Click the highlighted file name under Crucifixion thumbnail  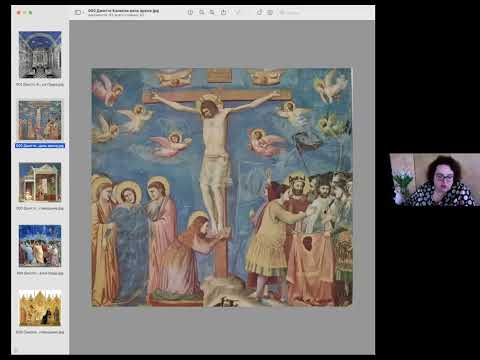(40, 146)
